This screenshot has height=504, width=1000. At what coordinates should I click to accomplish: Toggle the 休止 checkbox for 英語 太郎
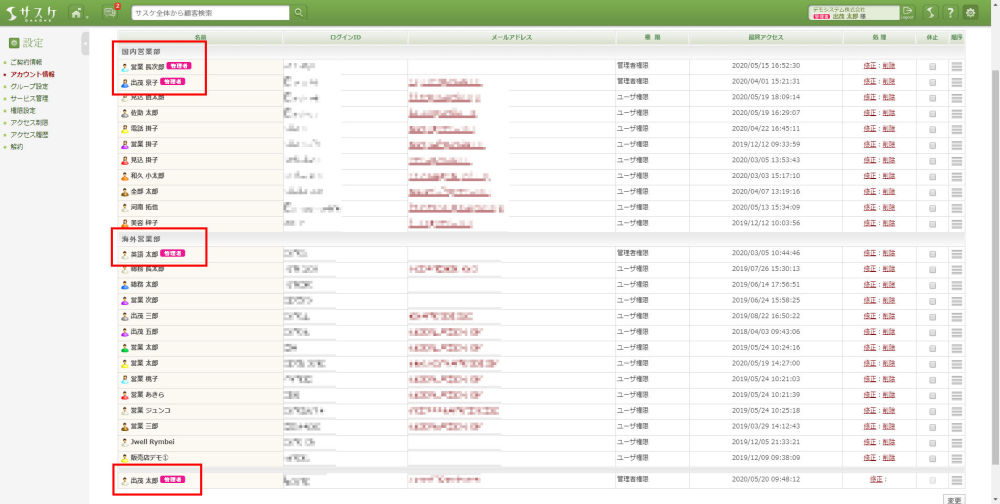pos(933,254)
